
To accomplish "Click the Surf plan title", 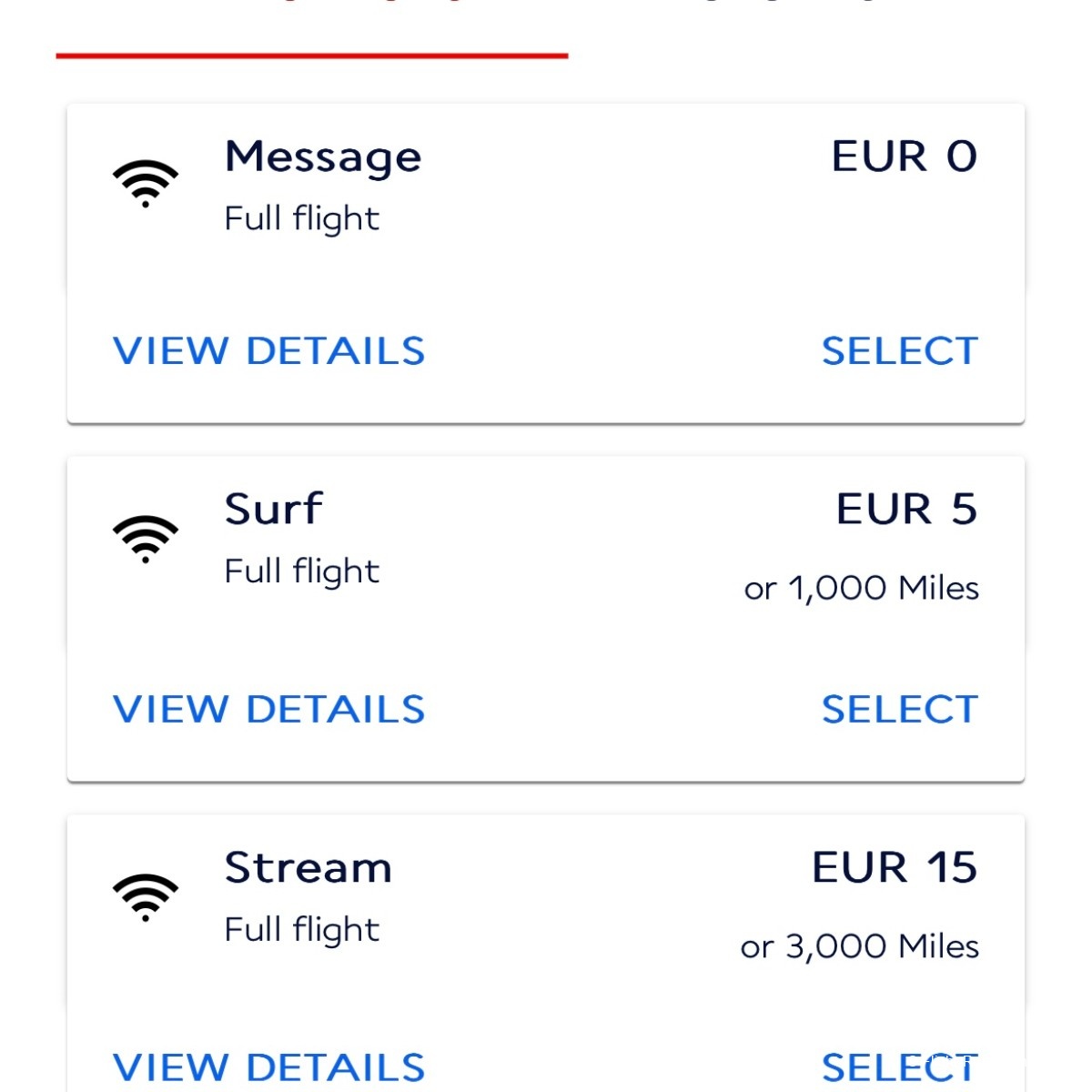I will [273, 509].
